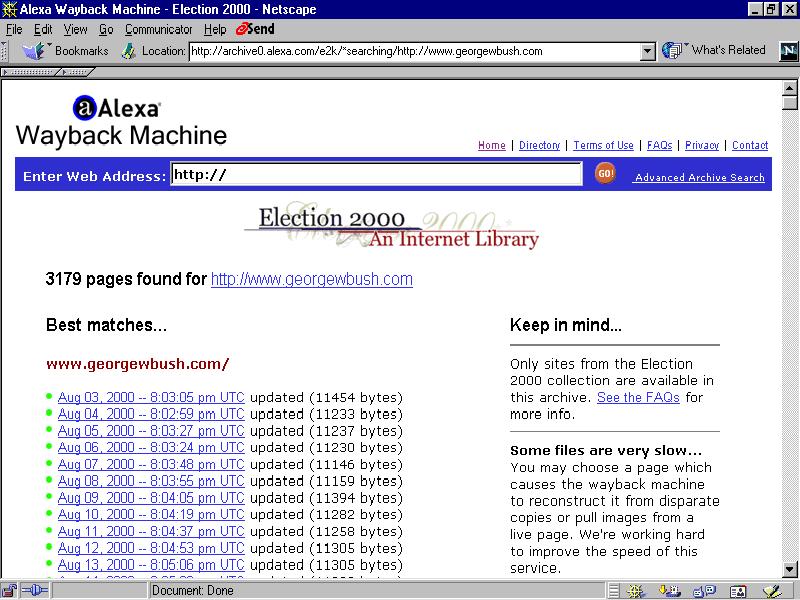The image size is (800, 600).
Task: Click the '3179 pages found for' text
Action: (126, 279)
